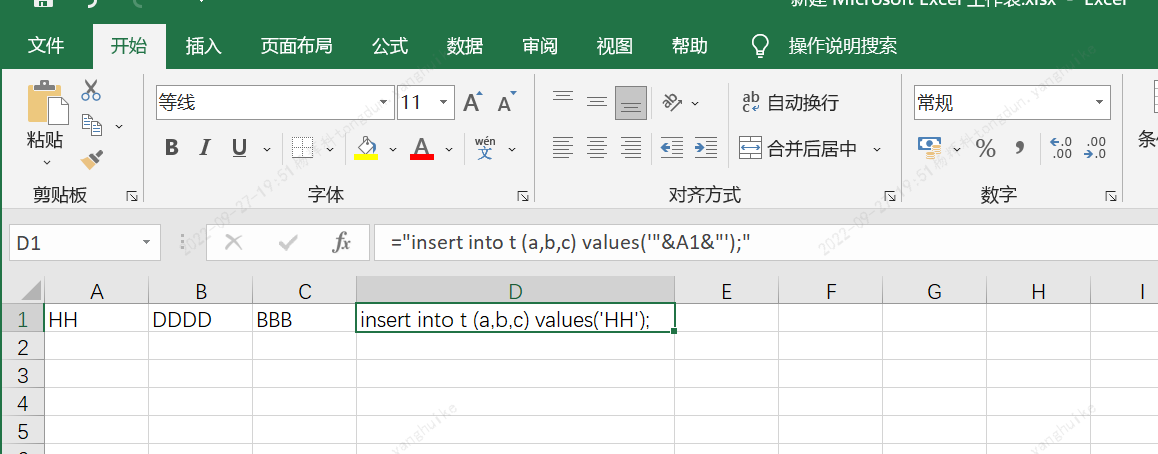The width and height of the screenshot is (1158, 454).
Task: Switch to the 数据 tab
Action: point(465,46)
